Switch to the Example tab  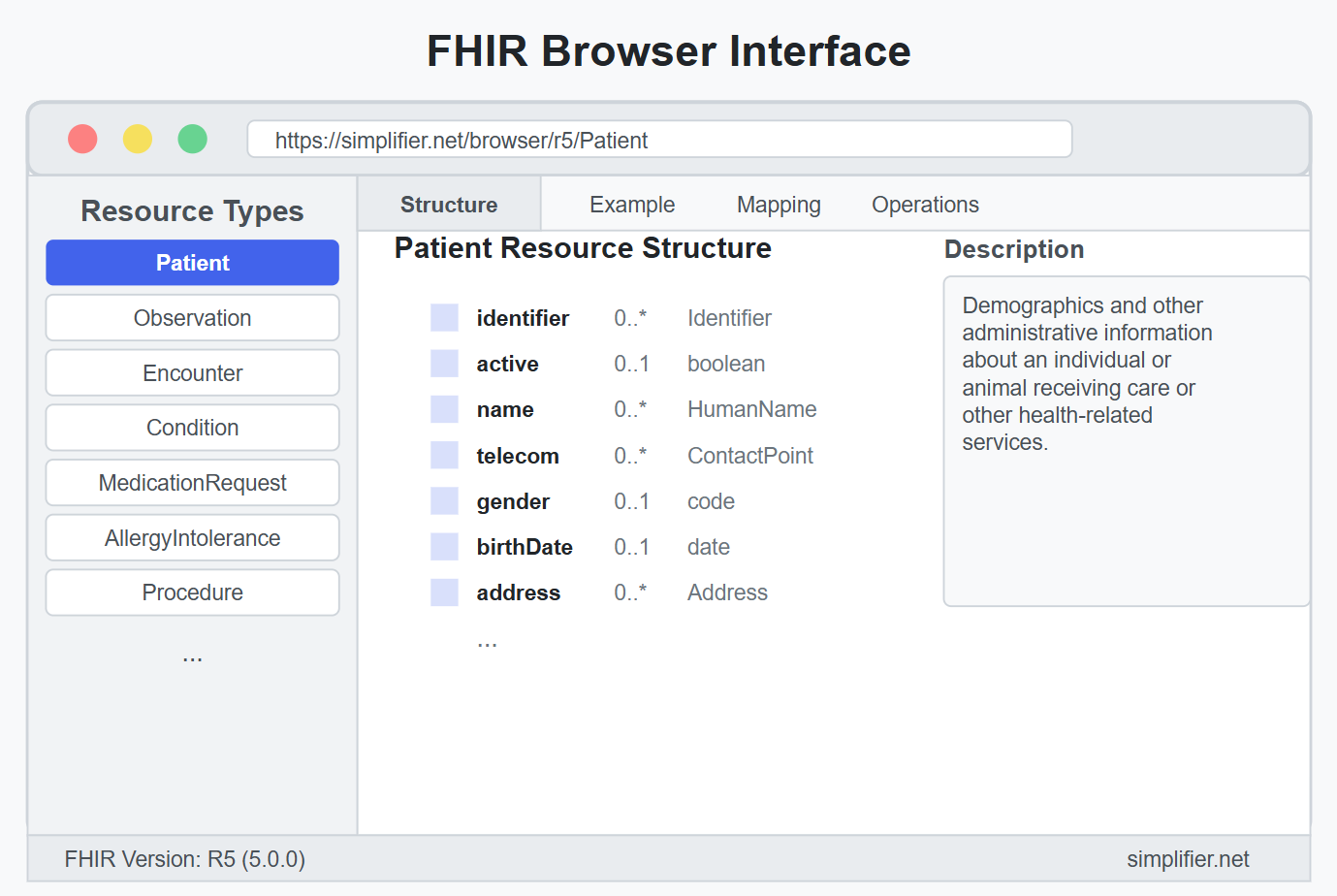(x=632, y=205)
